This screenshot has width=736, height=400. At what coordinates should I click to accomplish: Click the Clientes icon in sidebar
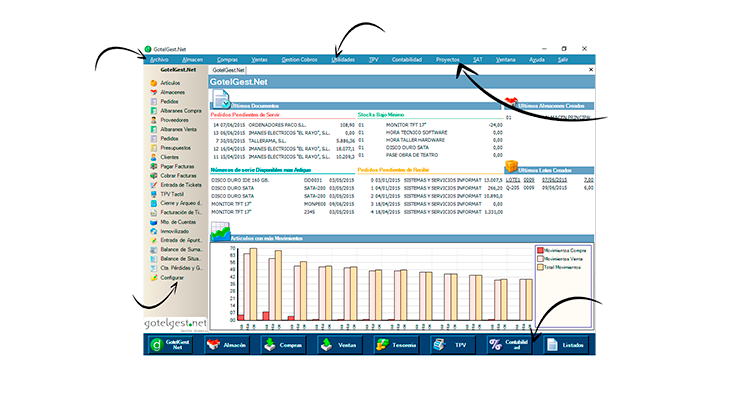tap(153, 157)
